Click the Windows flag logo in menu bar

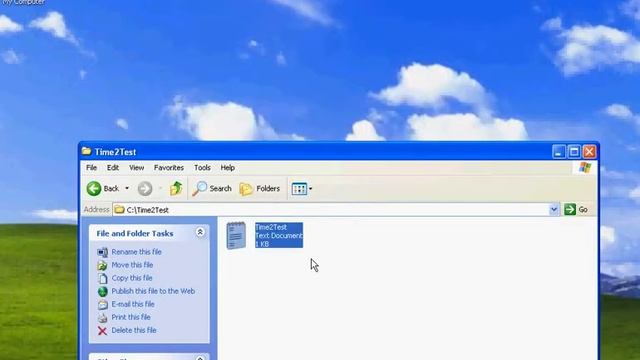[x=585, y=168]
